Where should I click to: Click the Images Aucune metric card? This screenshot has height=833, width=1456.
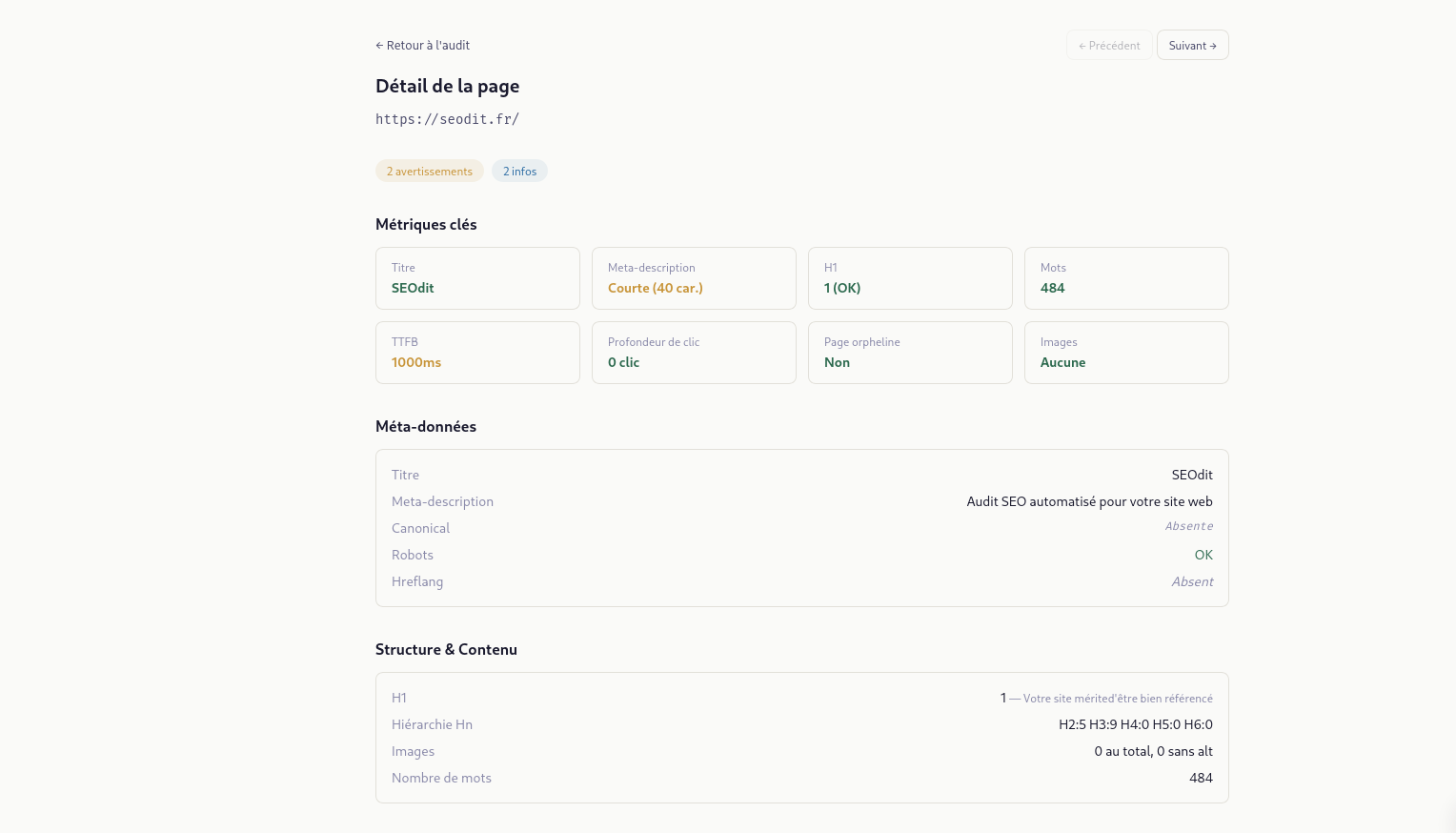coord(1126,353)
